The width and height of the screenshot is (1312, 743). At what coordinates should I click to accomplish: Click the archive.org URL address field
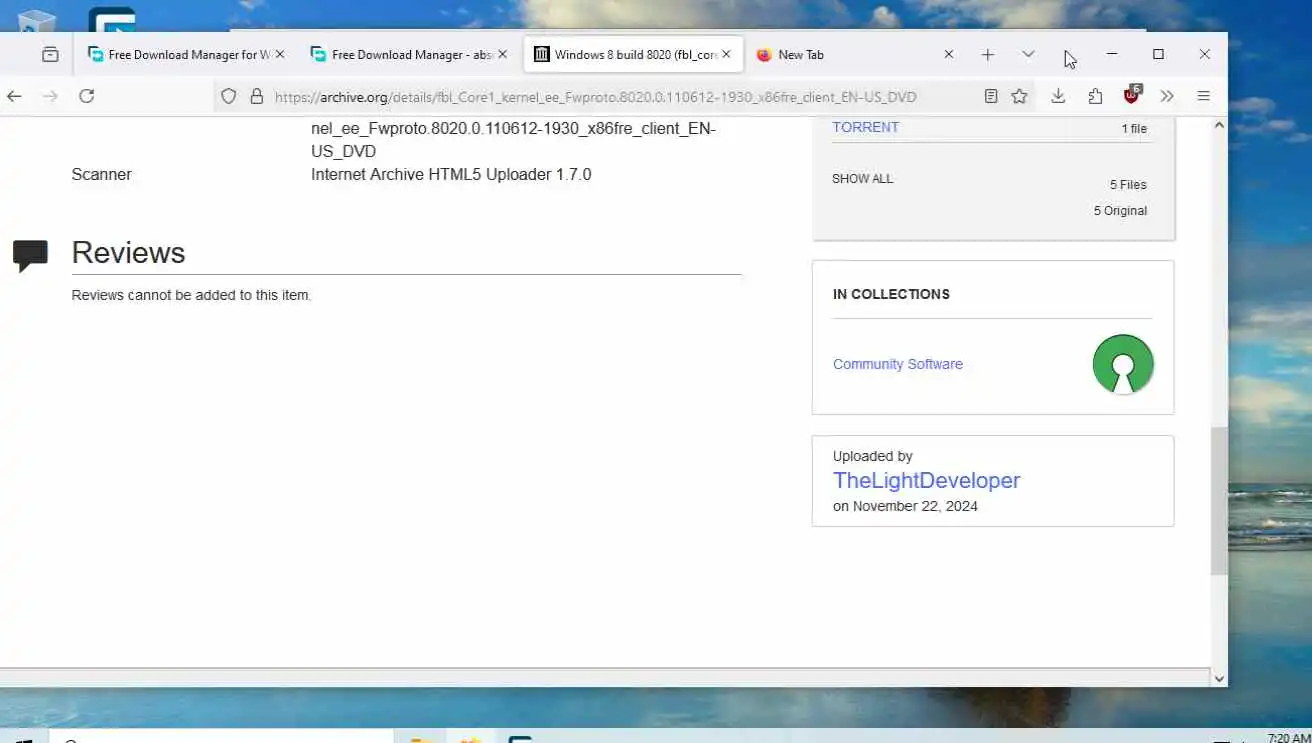(595, 97)
